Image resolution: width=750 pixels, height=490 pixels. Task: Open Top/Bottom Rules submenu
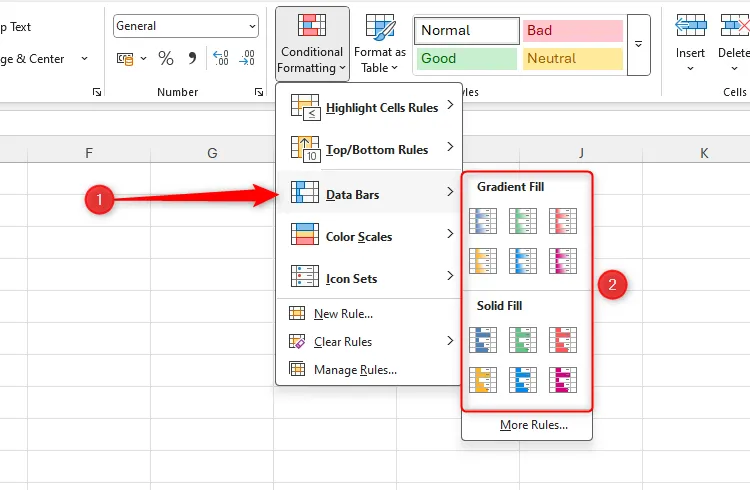point(369,149)
